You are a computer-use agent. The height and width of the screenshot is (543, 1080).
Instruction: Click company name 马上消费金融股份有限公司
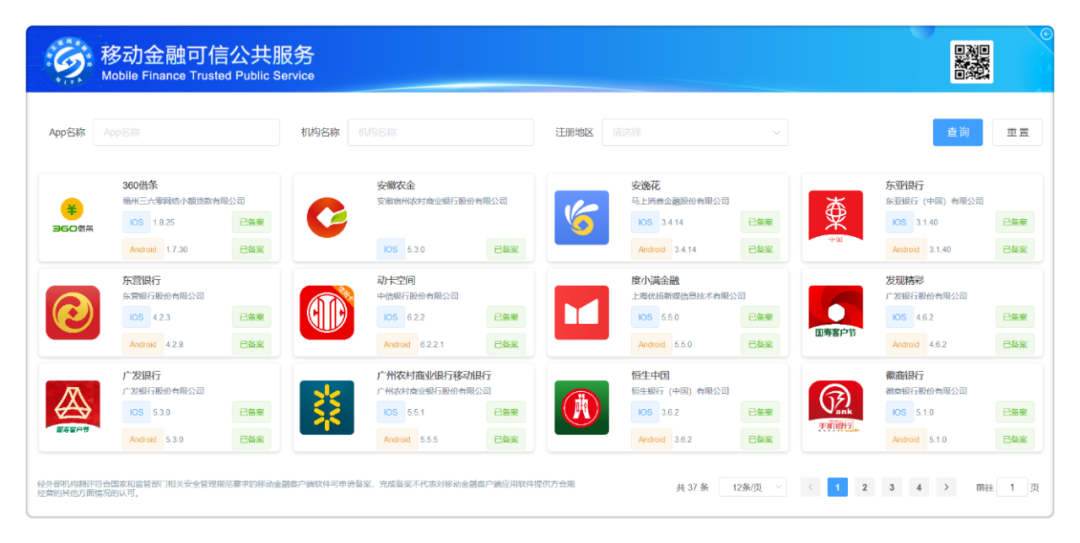coord(680,201)
